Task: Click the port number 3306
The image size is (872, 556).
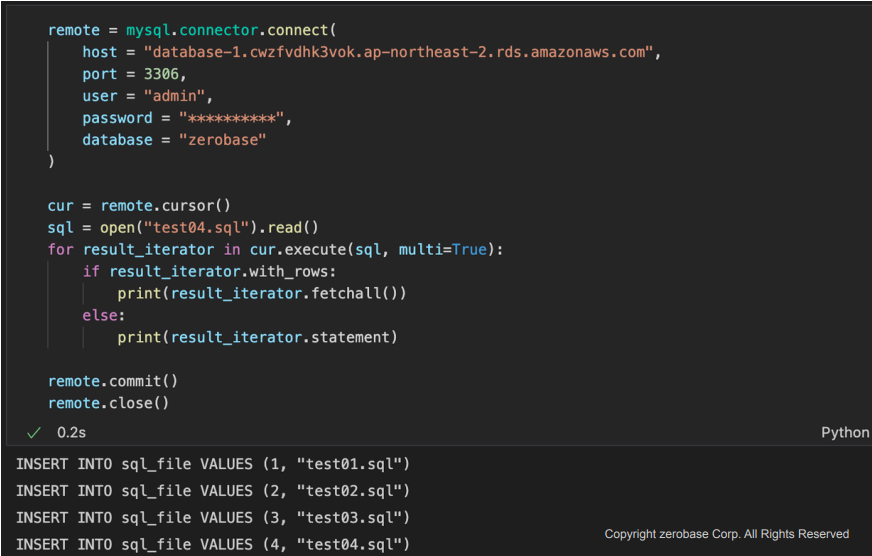Action: point(161,74)
